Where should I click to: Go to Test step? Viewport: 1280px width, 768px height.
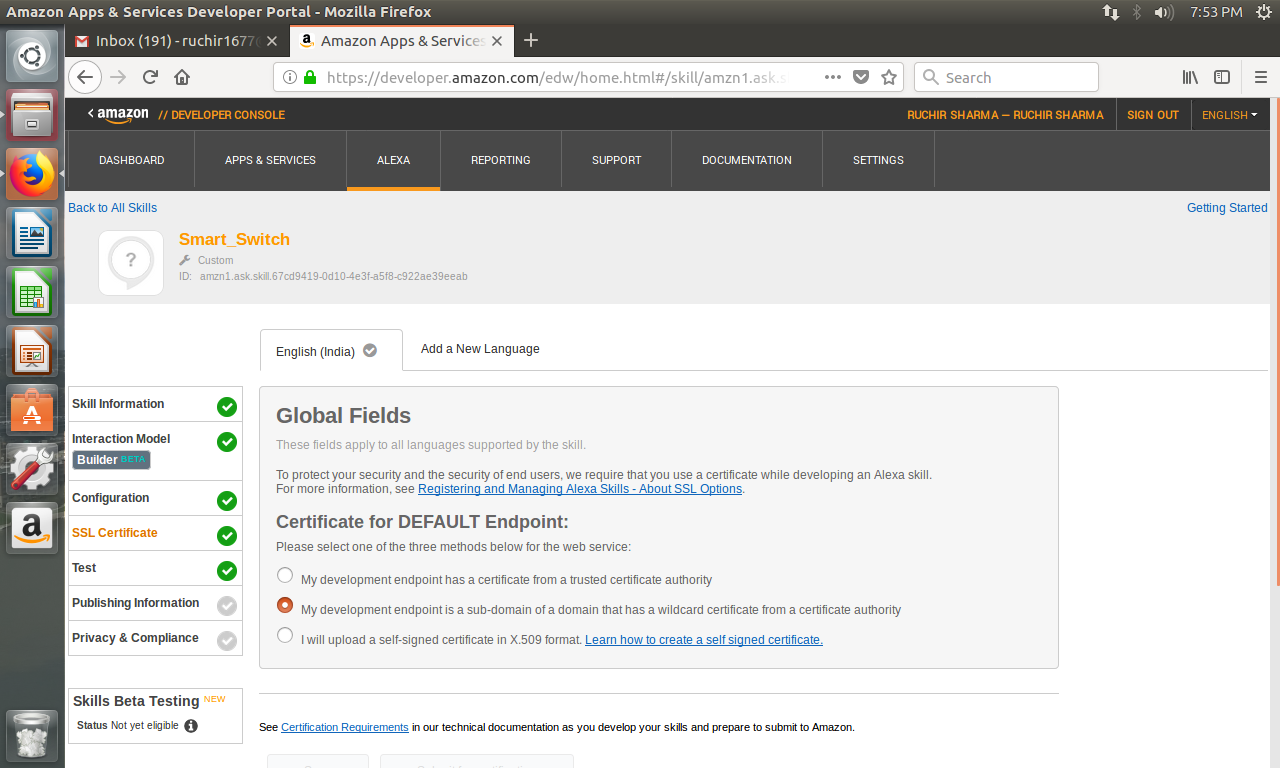coord(155,568)
